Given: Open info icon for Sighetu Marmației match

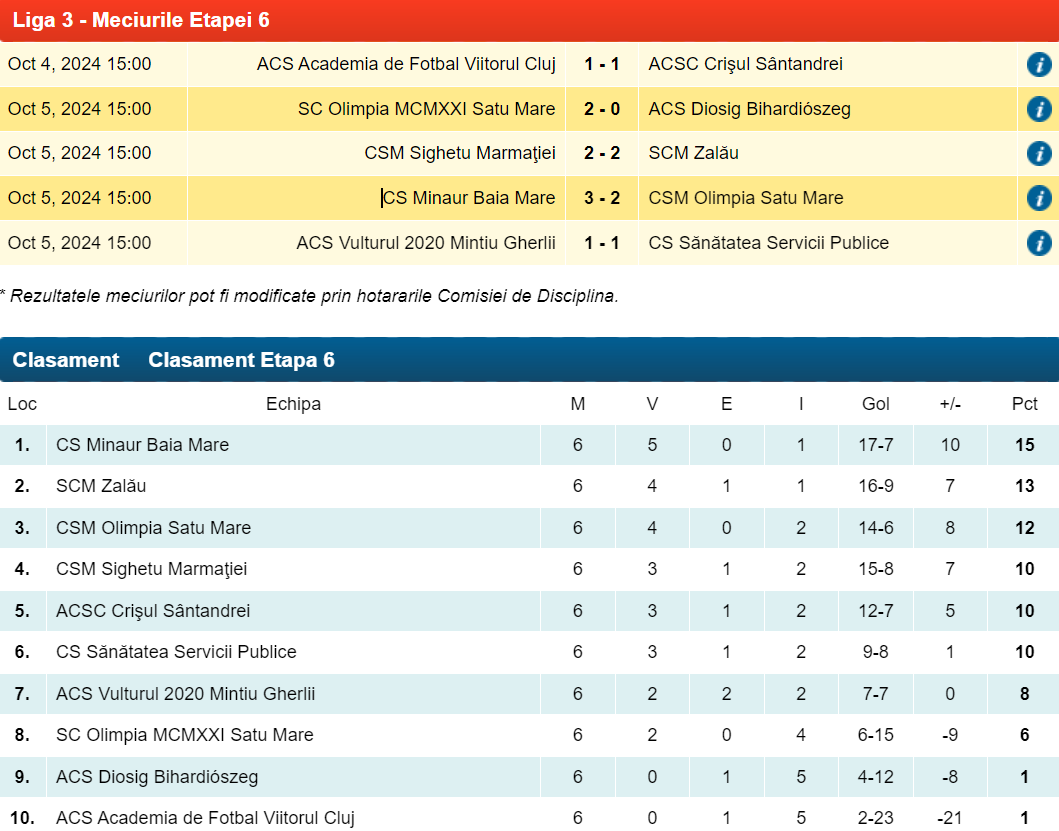Looking at the screenshot, I should click(x=1038, y=154).
